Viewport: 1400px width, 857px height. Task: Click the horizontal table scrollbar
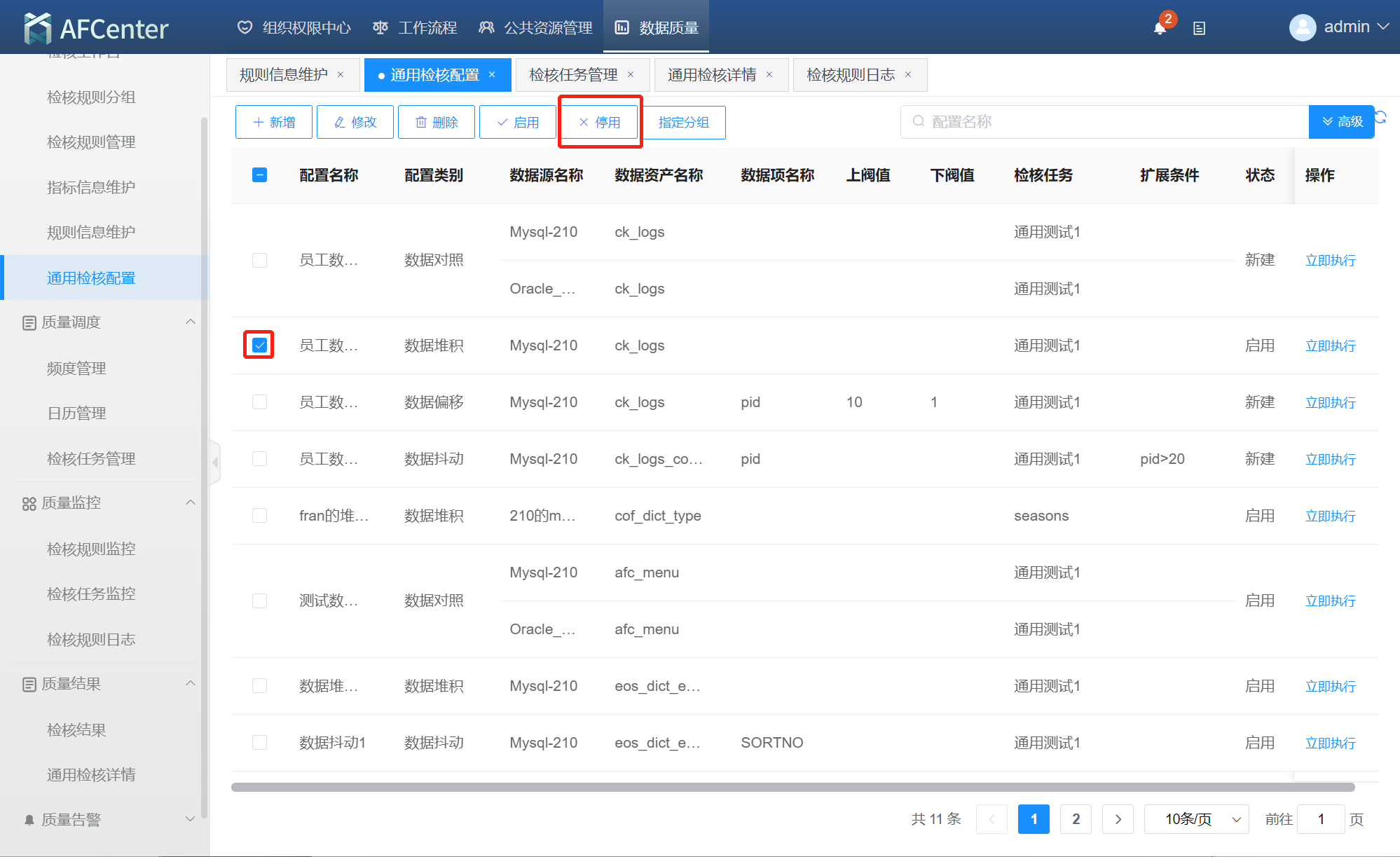[792, 788]
